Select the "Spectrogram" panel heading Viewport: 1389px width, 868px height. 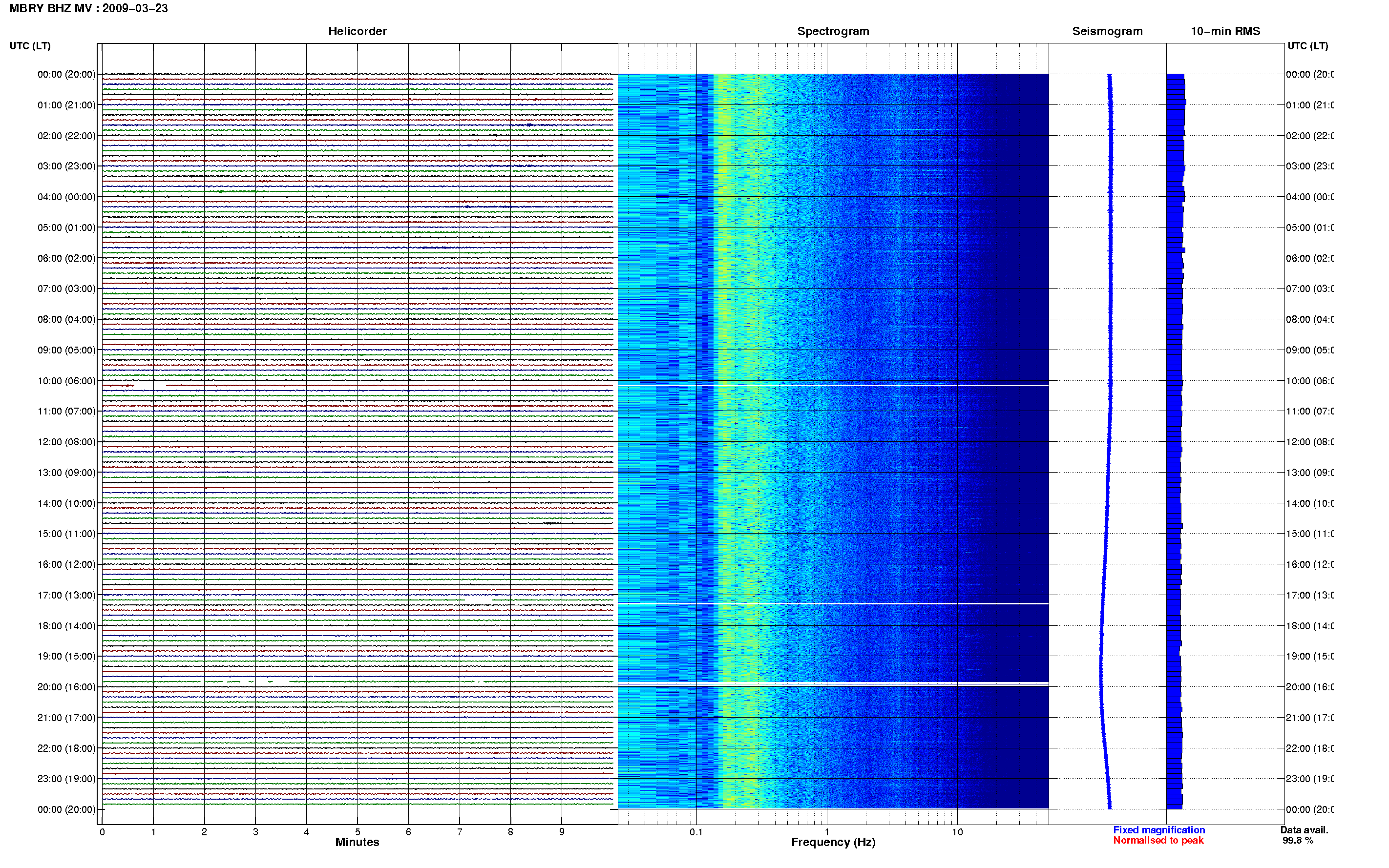[x=833, y=32]
